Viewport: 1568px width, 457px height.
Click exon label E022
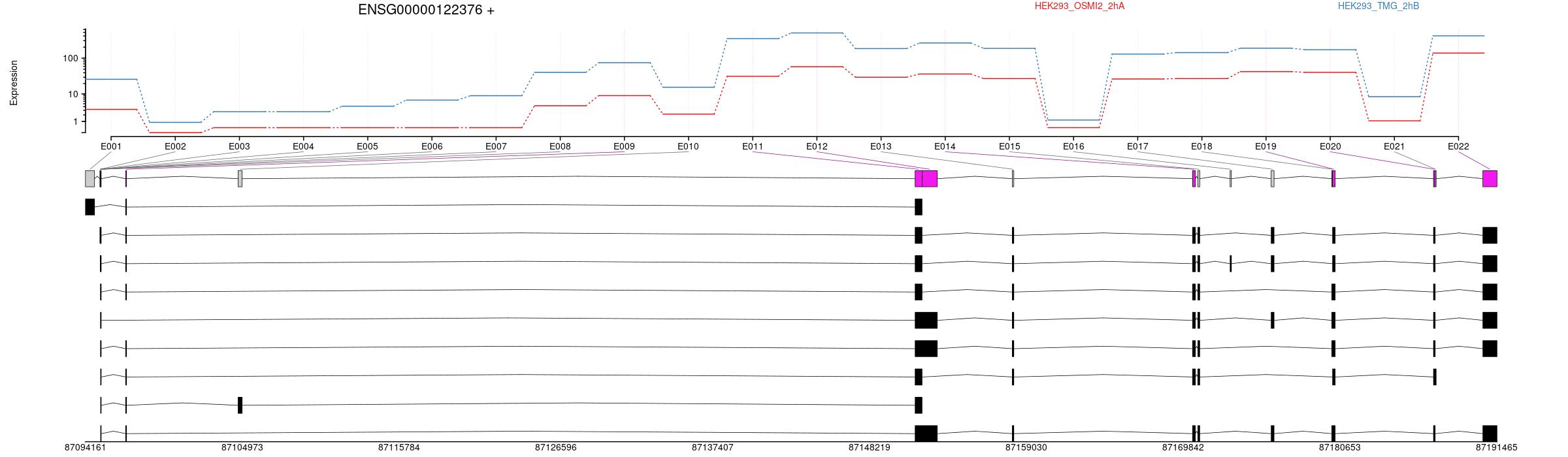pyautogui.click(x=1458, y=146)
